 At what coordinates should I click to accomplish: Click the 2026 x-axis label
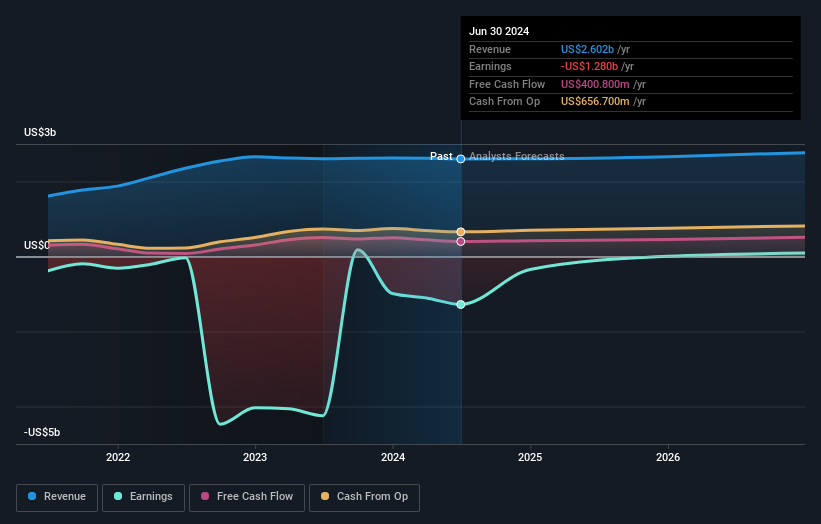[668, 457]
